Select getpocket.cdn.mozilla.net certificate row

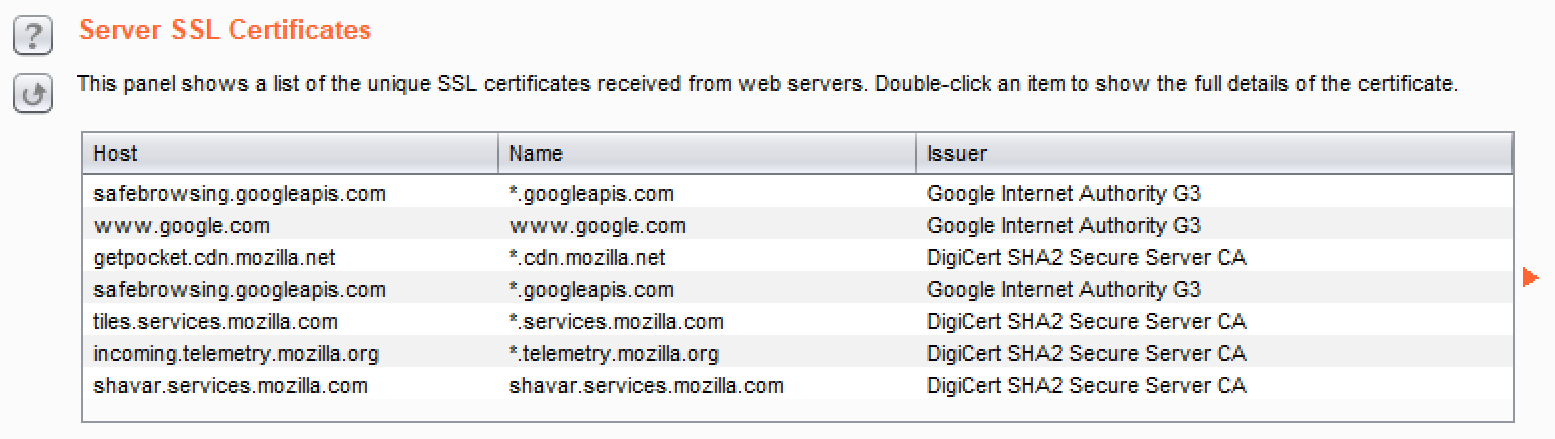(x=214, y=258)
